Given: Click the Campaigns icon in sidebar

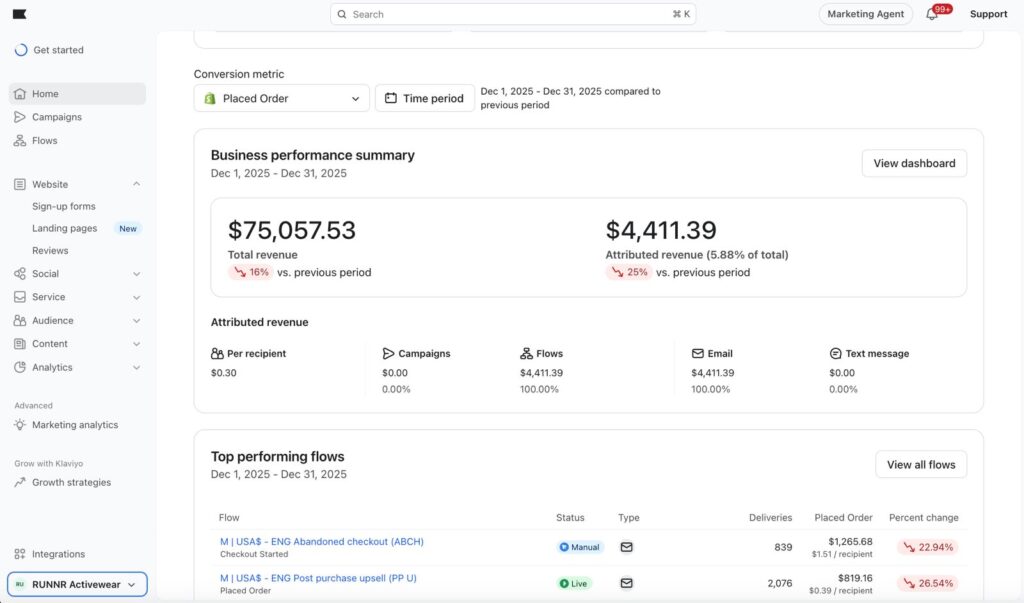Looking at the screenshot, I should click(20, 117).
